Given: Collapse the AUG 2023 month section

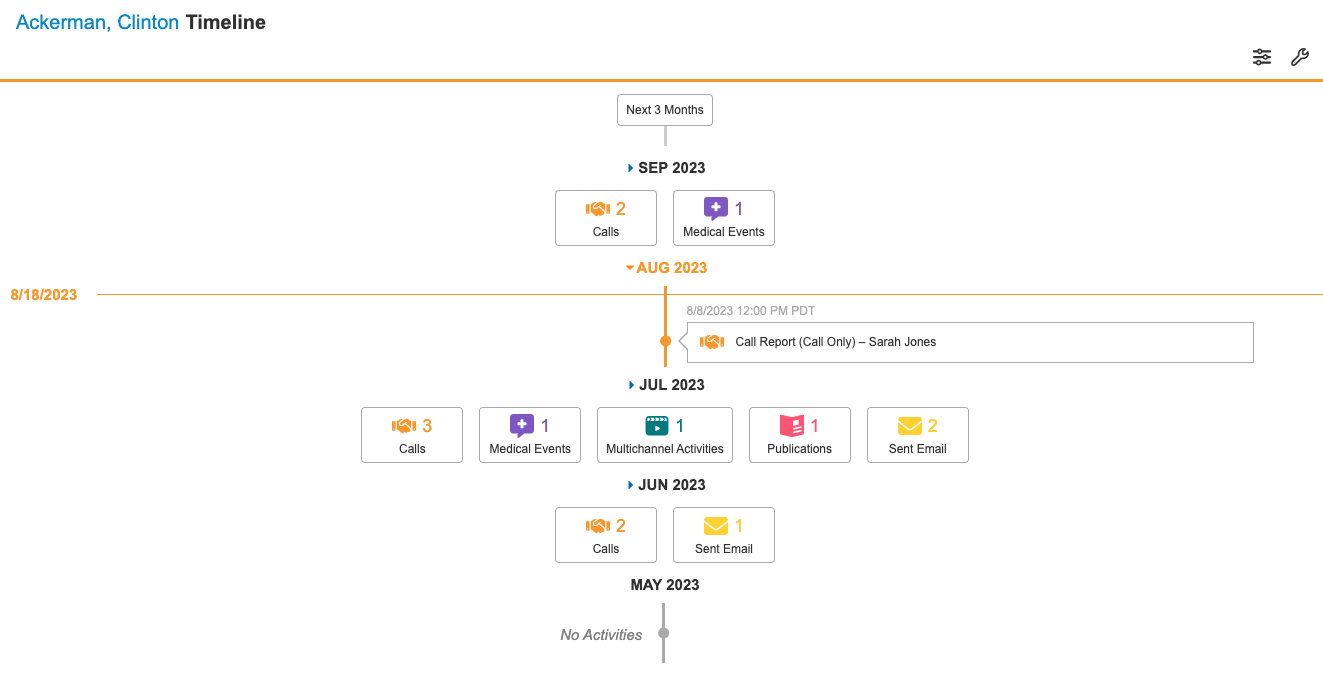Looking at the screenshot, I should (x=666, y=268).
